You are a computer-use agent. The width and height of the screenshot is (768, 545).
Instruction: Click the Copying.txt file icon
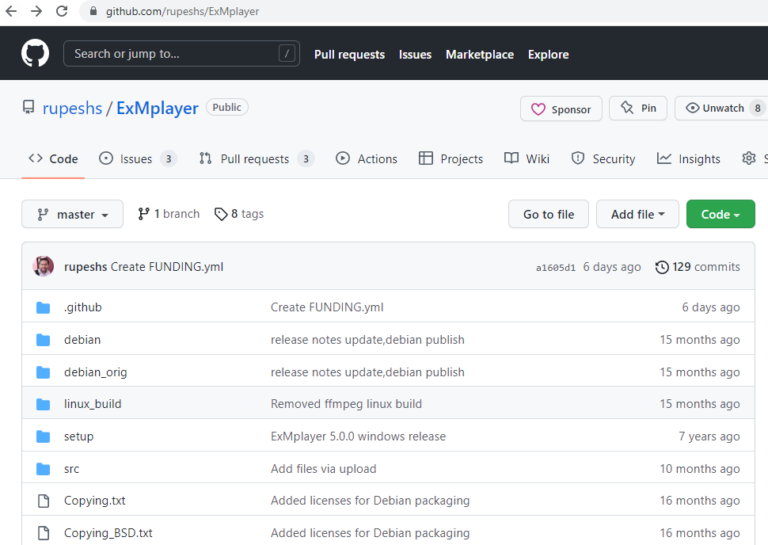coord(43,500)
